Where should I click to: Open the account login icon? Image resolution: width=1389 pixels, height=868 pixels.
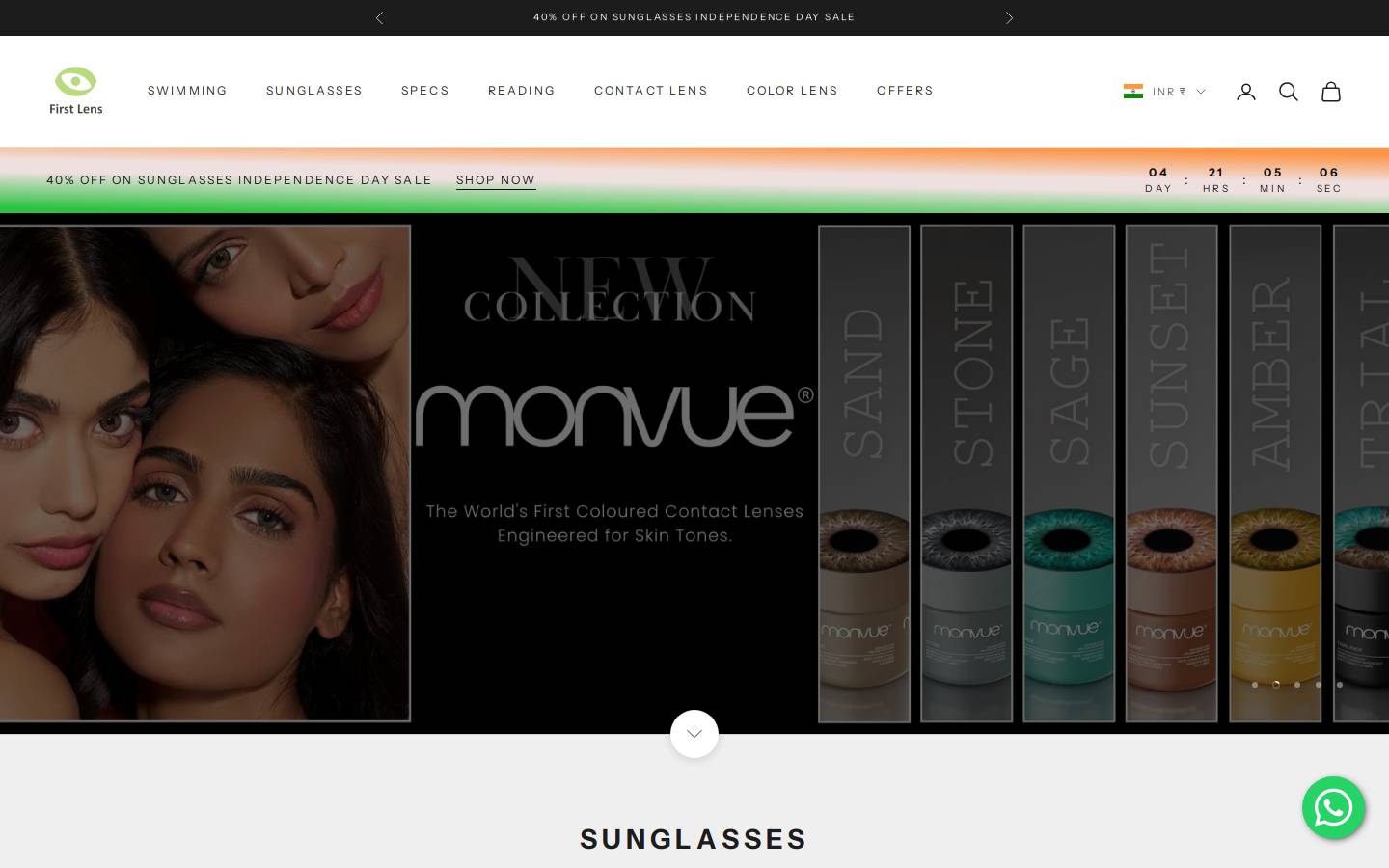coord(1246,92)
